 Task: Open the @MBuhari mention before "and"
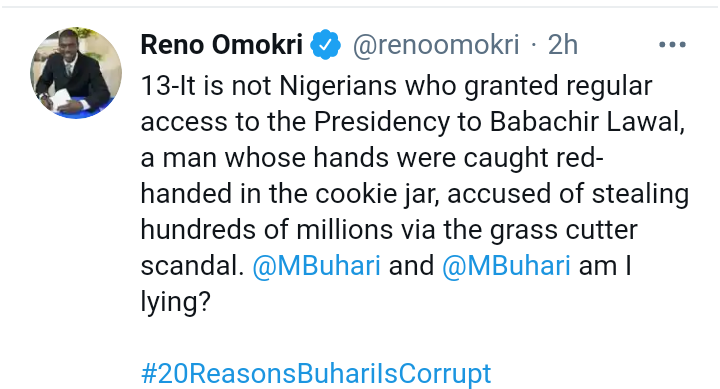click(316, 265)
